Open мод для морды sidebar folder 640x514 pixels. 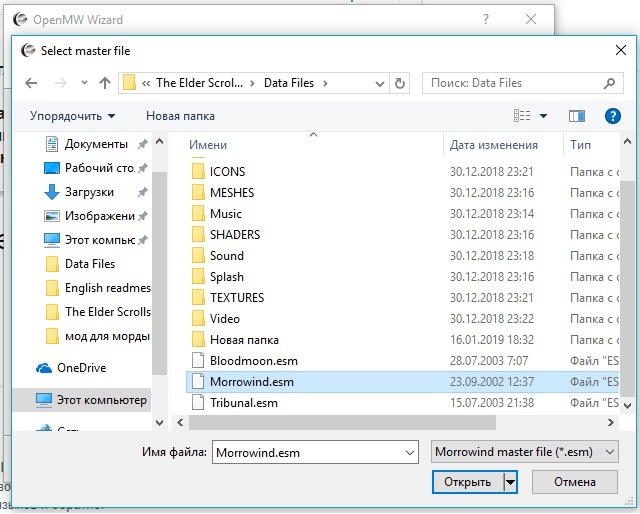[97, 336]
